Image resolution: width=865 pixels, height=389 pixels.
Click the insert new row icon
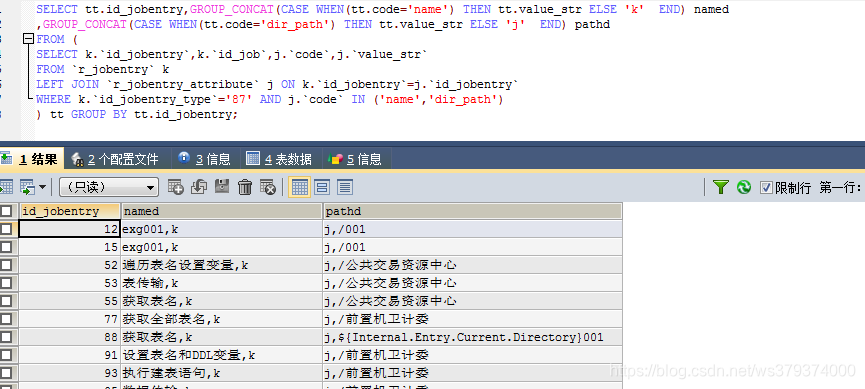pyautogui.click(x=175, y=187)
